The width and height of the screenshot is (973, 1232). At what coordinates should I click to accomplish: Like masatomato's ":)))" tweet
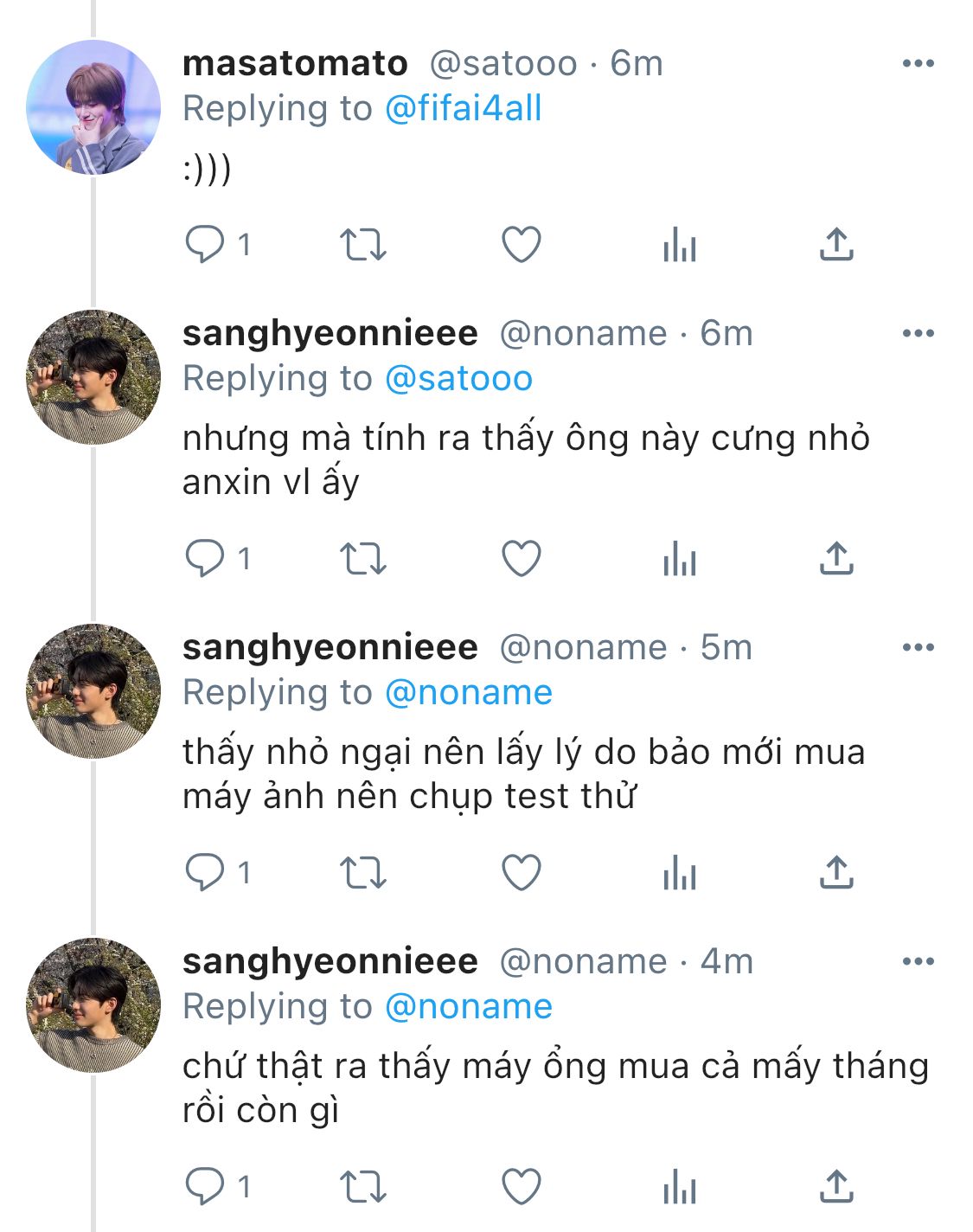pyautogui.click(x=522, y=245)
